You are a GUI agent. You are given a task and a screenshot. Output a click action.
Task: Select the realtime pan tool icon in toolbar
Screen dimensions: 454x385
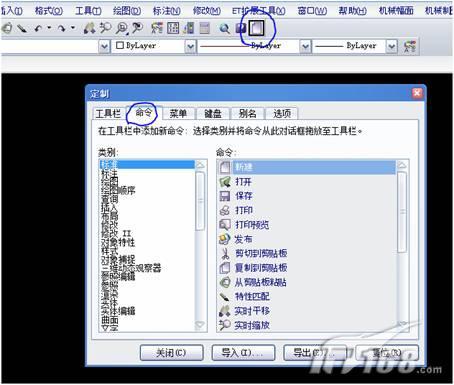click(x=89, y=28)
